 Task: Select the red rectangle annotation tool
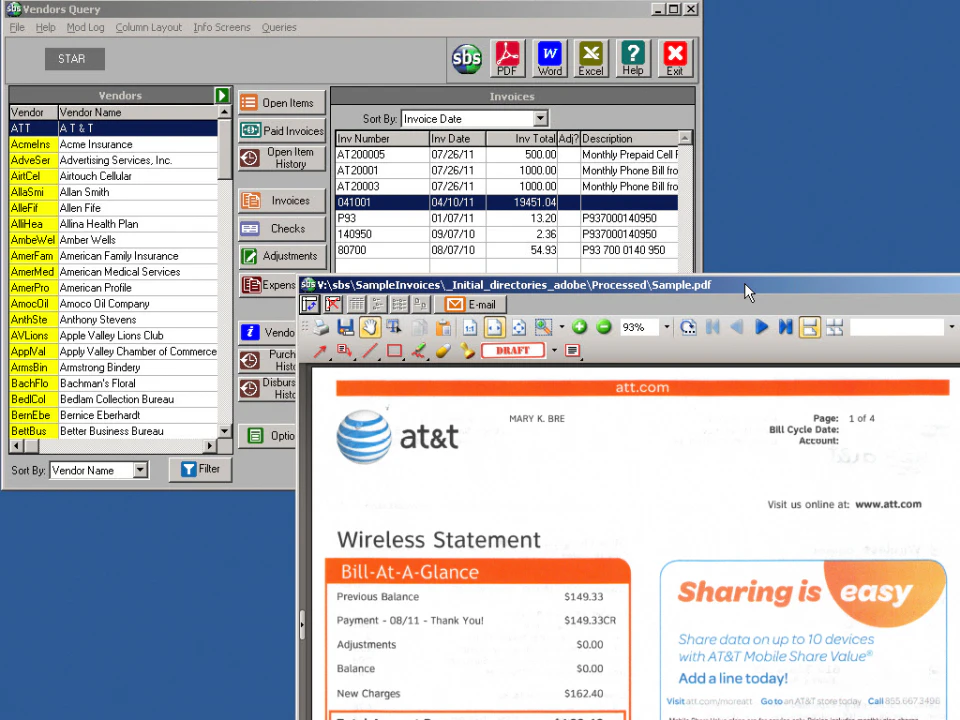394,351
